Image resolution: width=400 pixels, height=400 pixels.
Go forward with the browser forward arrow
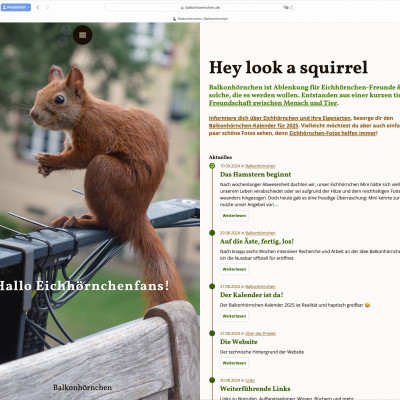(x=47, y=7)
